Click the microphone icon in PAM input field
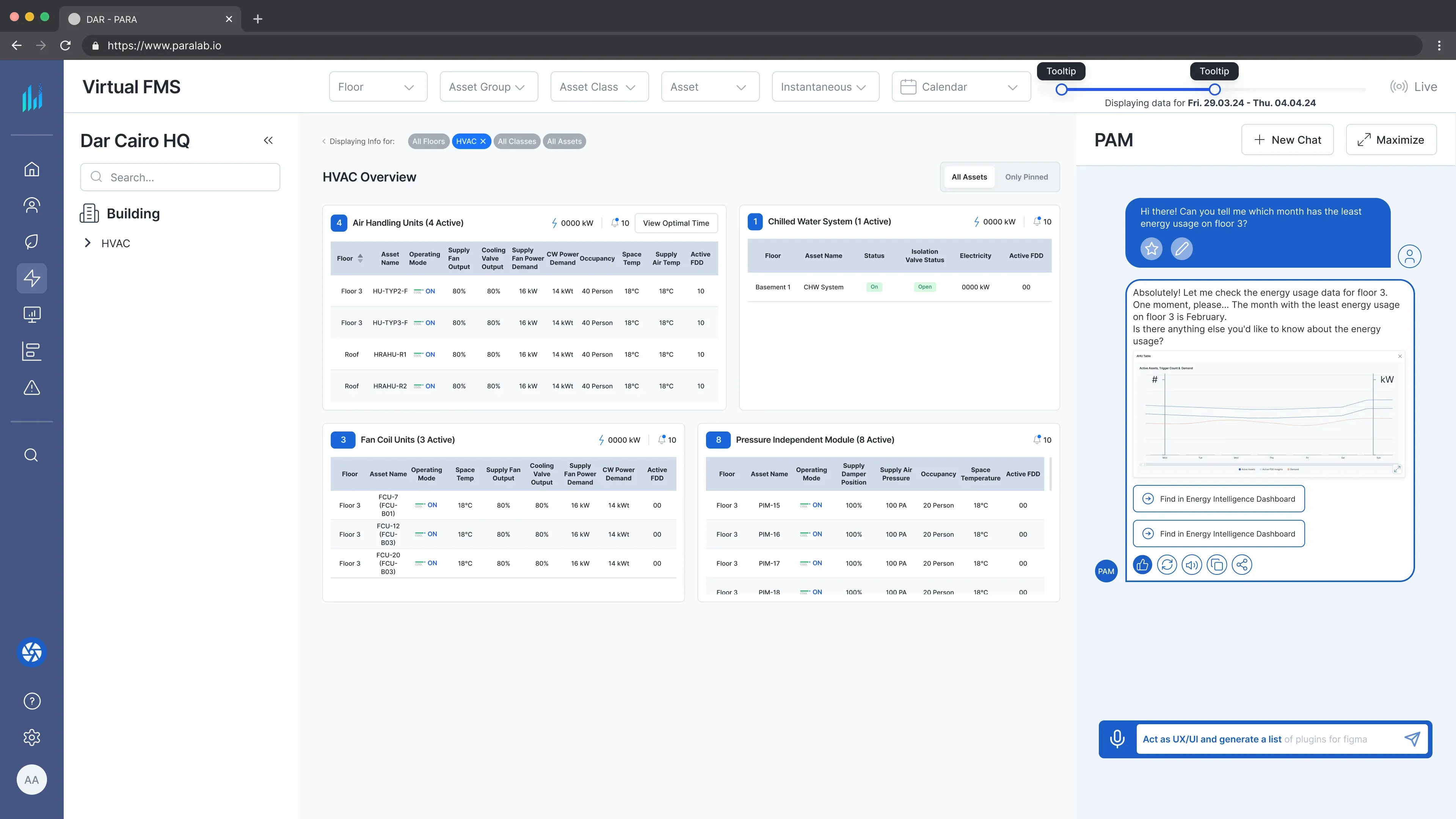1456x819 pixels. pyautogui.click(x=1117, y=739)
